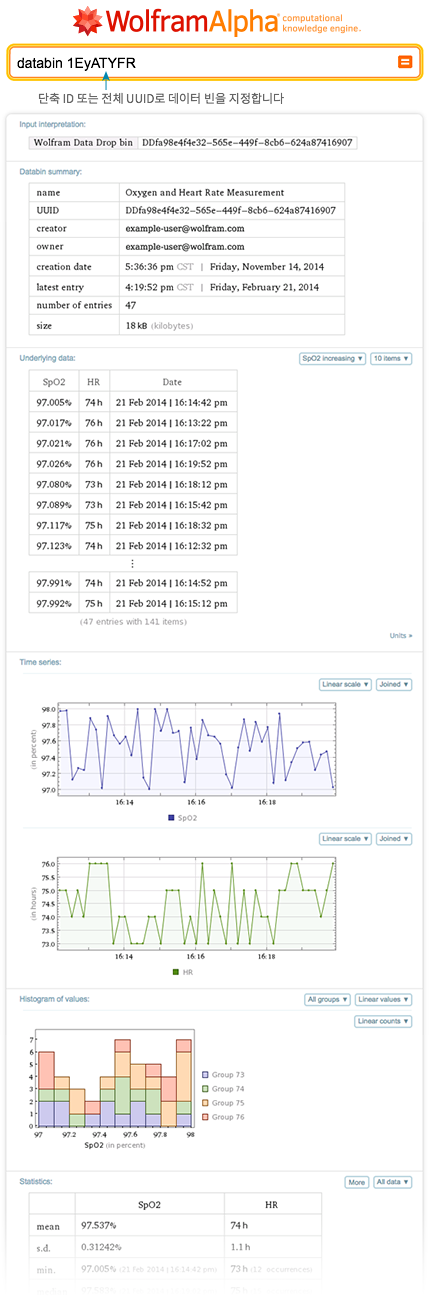Click the SpO2 value 97.117%
The width and height of the screenshot is (429, 1297).
[54, 525]
